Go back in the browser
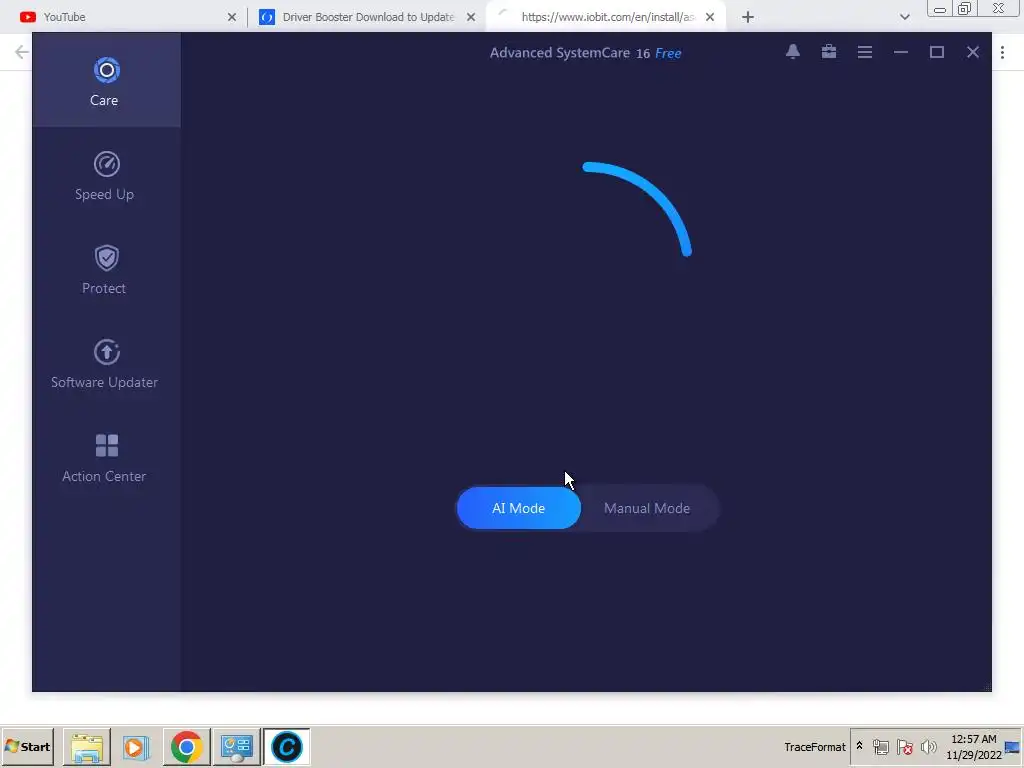The width and height of the screenshot is (1024, 768). (x=21, y=52)
